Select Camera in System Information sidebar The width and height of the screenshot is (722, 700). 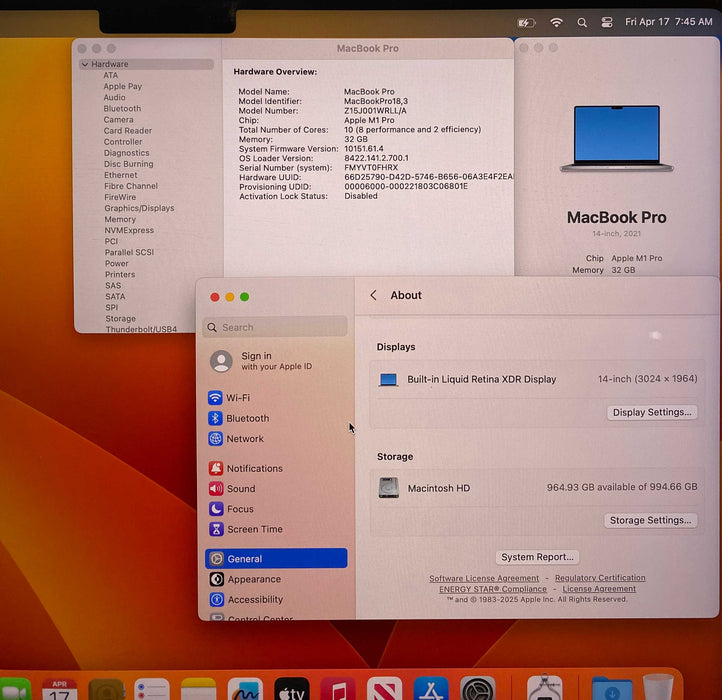(x=118, y=120)
